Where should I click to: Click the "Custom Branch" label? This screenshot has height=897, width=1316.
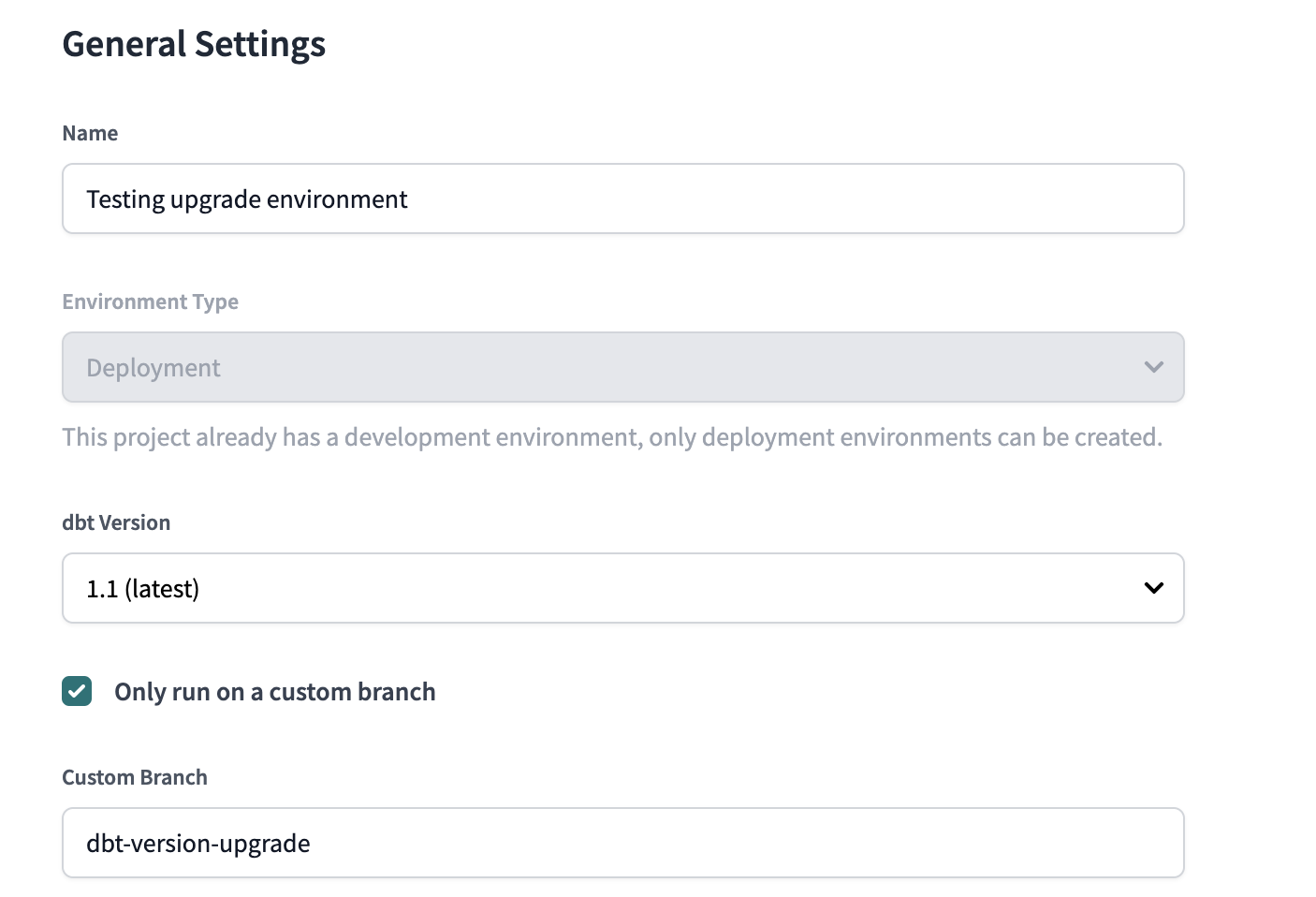coord(134,776)
